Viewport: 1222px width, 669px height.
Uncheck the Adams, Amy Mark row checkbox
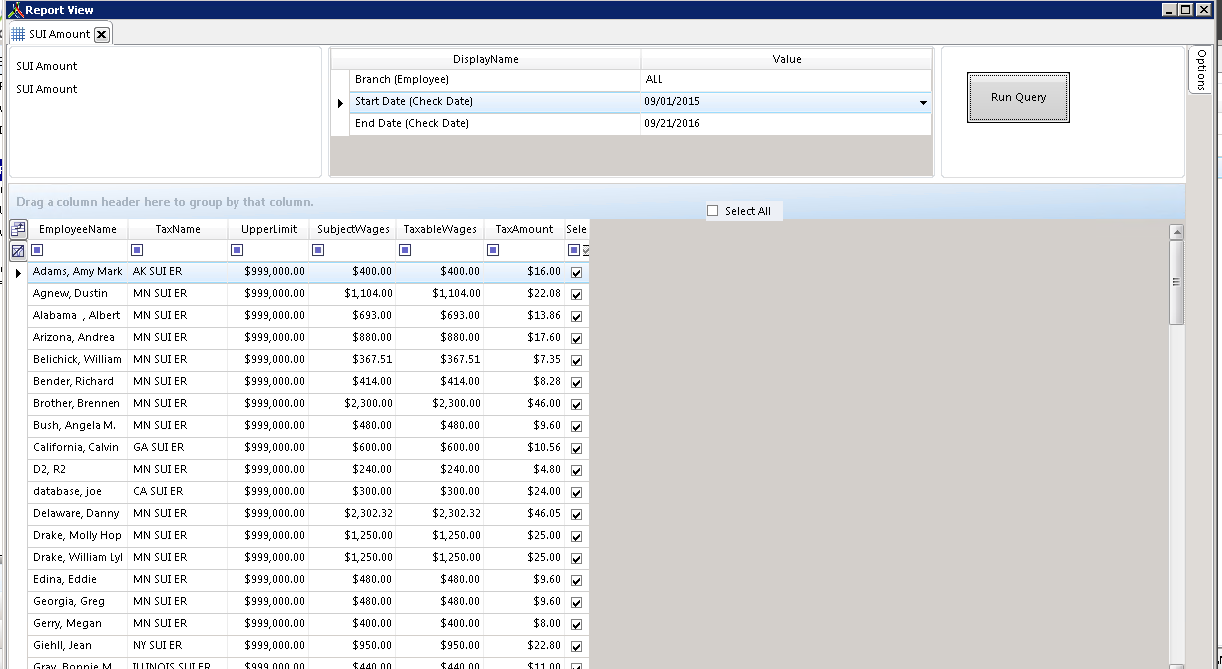(x=576, y=272)
